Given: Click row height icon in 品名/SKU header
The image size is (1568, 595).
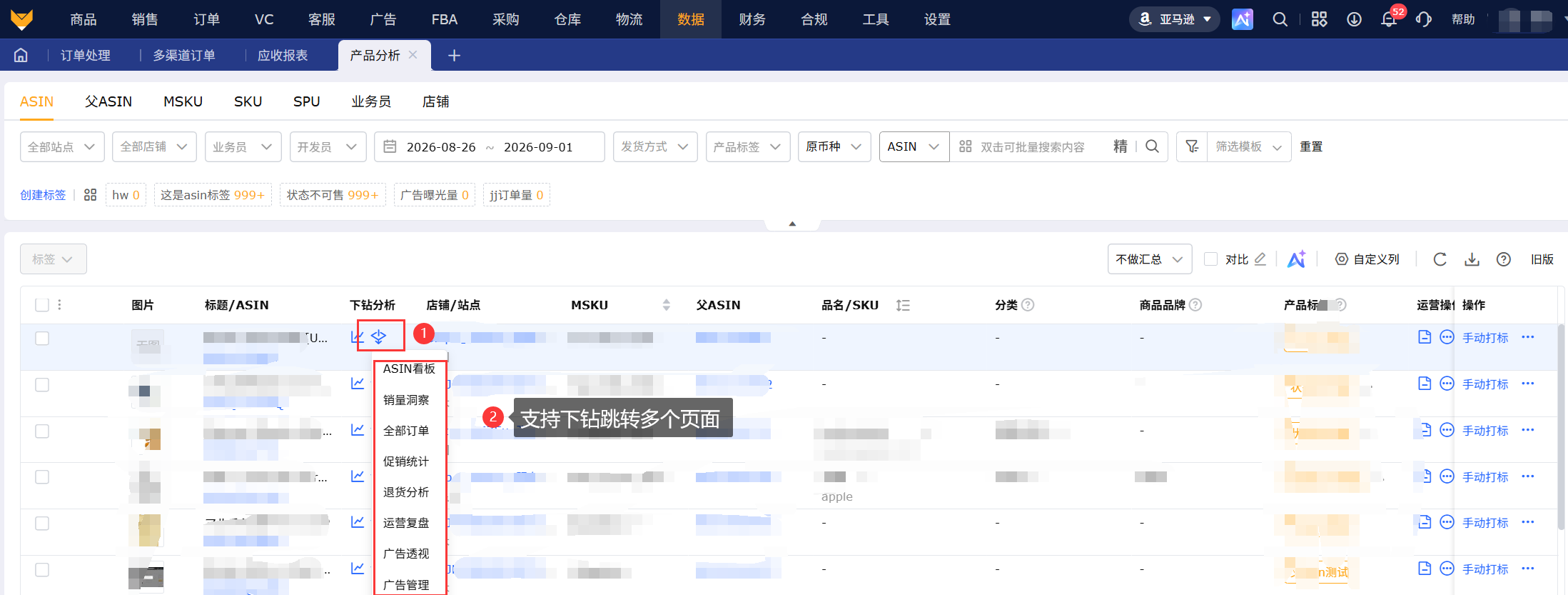Looking at the screenshot, I should tap(903, 305).
